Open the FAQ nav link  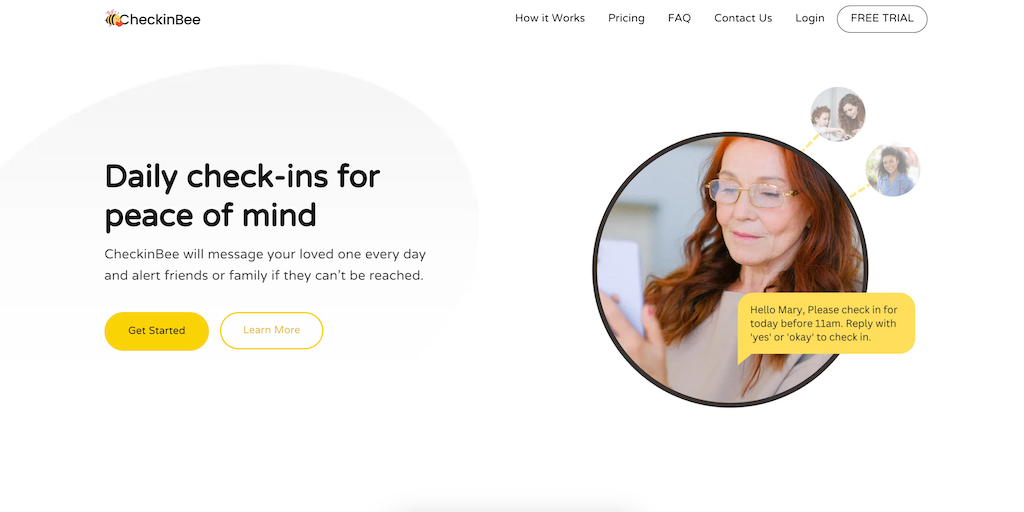pos(679,18)
